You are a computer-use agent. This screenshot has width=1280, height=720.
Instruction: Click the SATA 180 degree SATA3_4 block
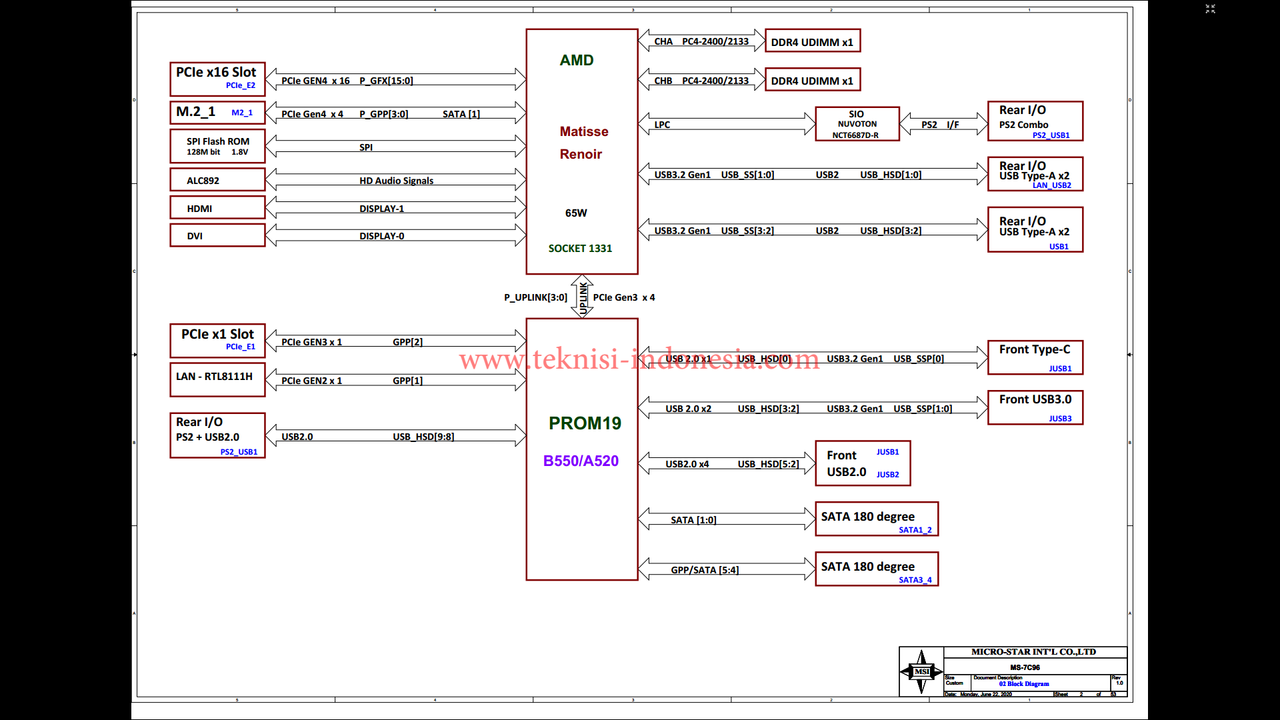pyautogui.click(x=877, y=568)
